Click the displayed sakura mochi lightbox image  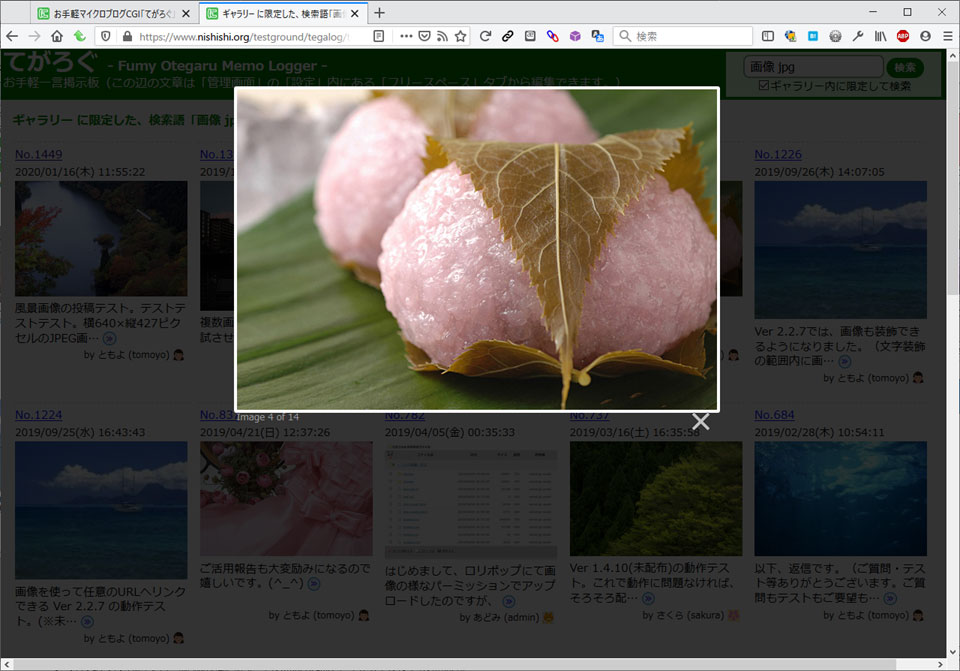click(x=477, y=249)
